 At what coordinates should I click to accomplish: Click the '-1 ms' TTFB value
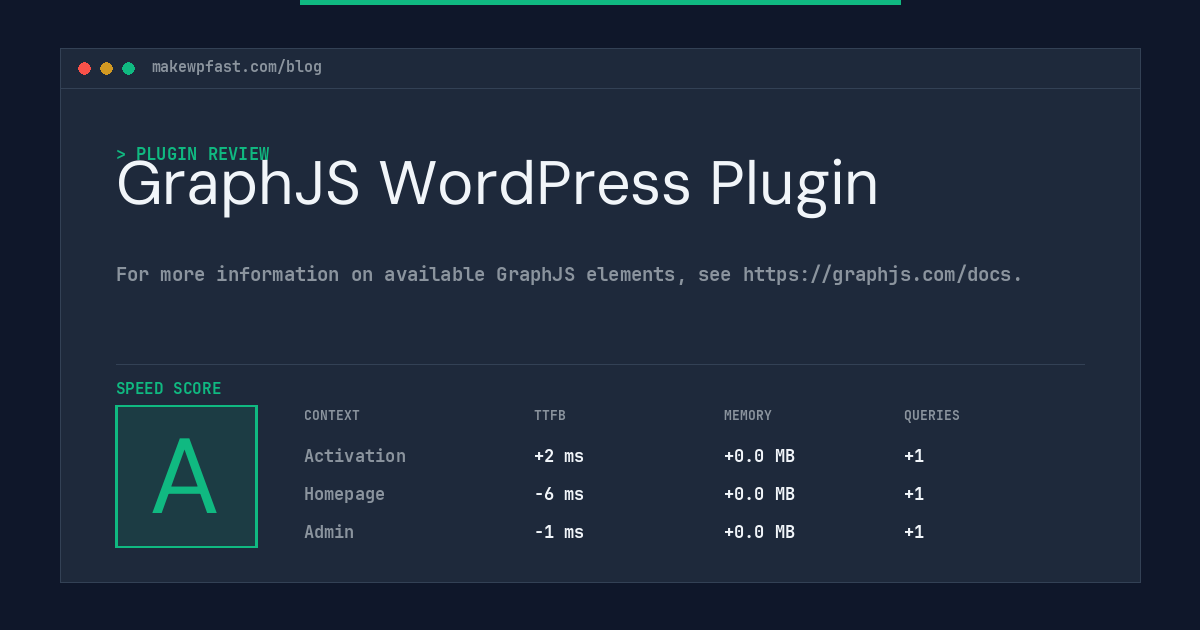(x=559, y=532)
